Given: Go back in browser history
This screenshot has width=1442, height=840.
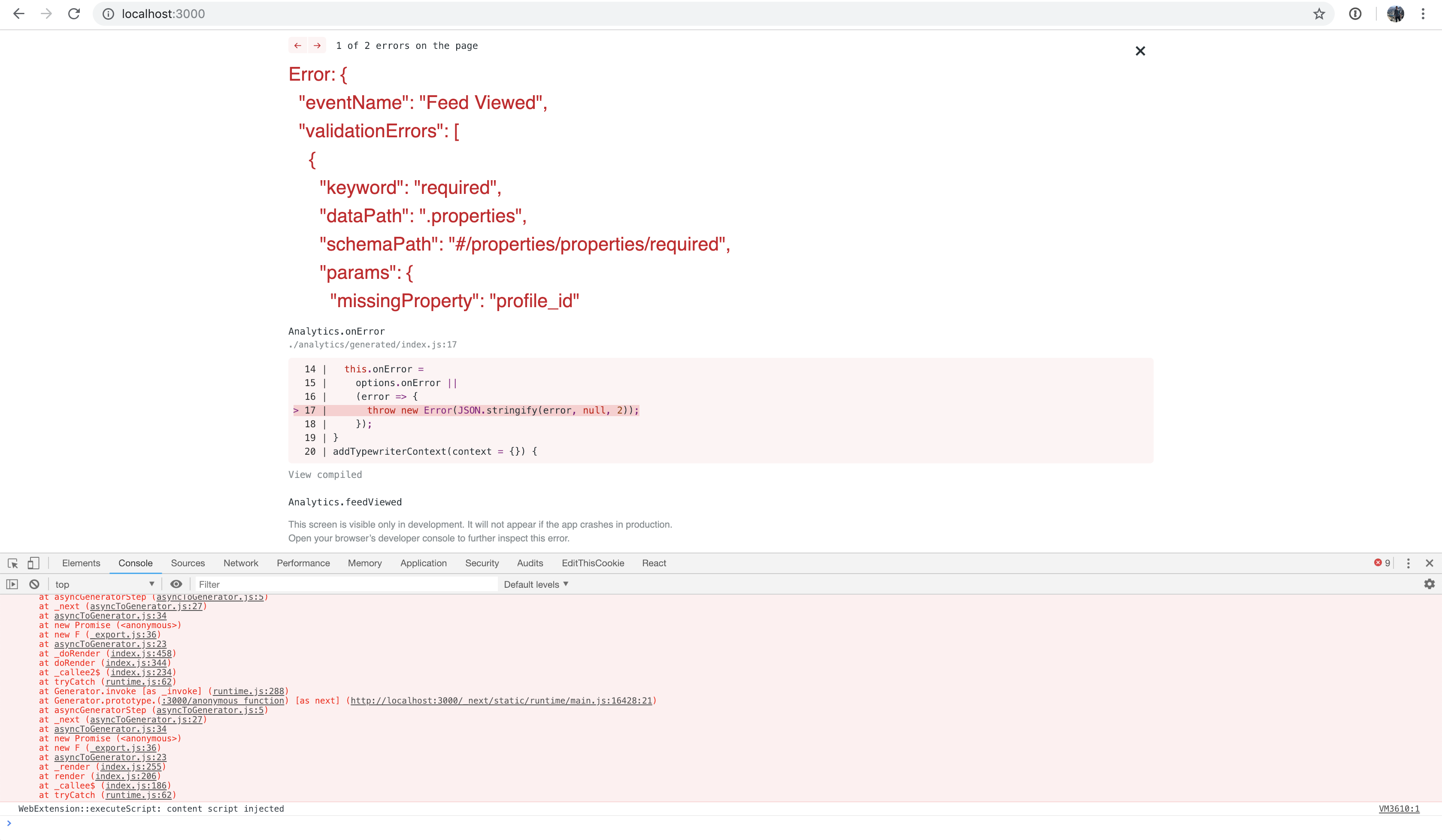Looking at the screenshot, I should point(19,14).
